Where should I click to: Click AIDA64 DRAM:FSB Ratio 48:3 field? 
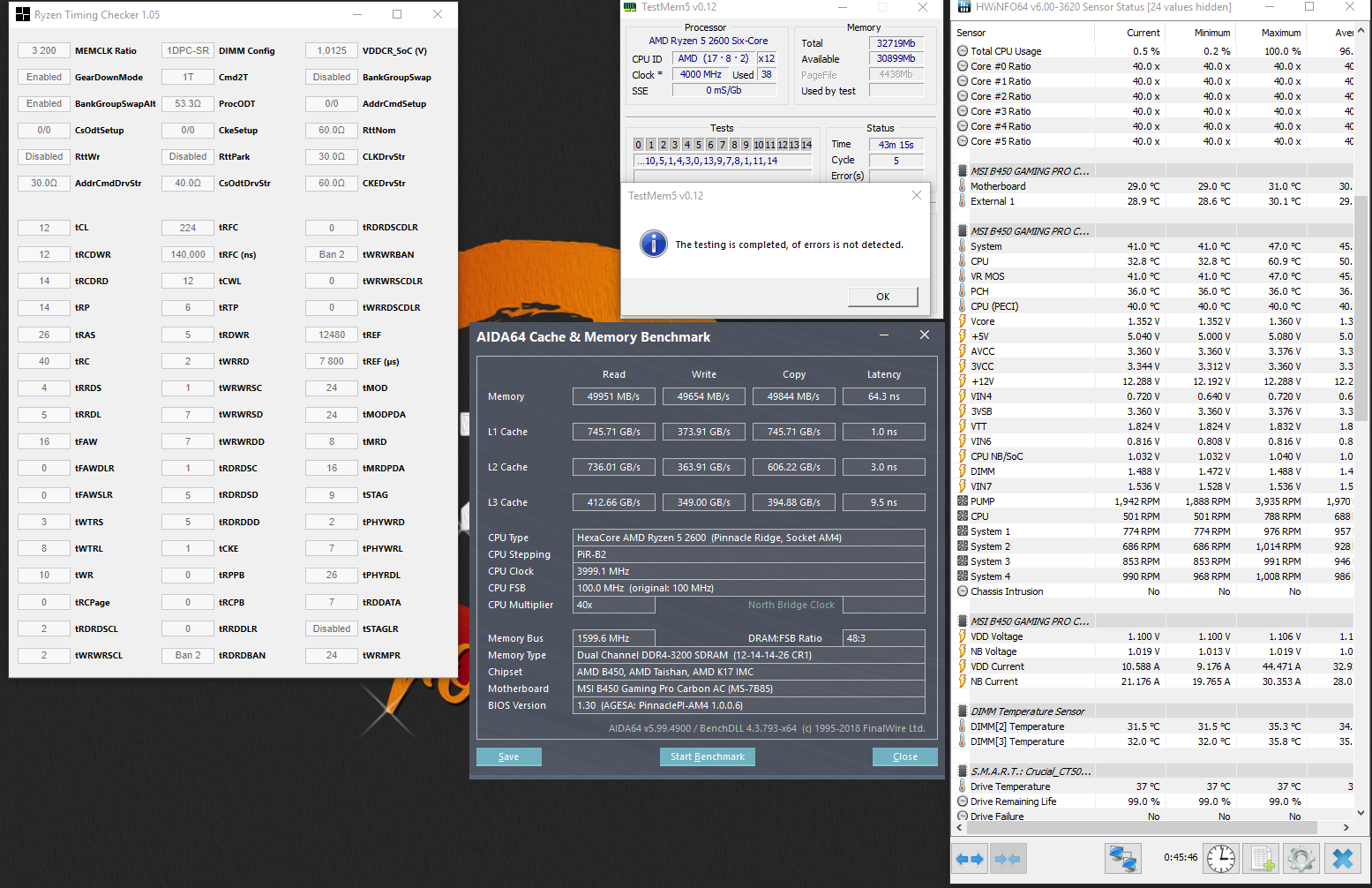(x=884, y=638)
